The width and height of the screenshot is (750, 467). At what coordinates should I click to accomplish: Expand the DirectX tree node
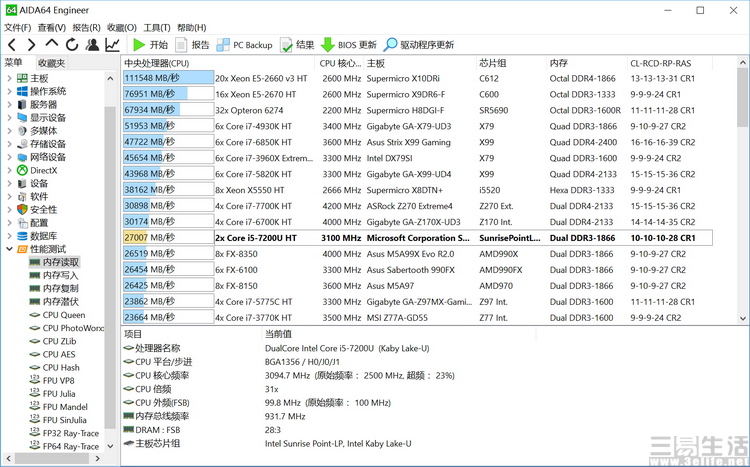[10, 170]
